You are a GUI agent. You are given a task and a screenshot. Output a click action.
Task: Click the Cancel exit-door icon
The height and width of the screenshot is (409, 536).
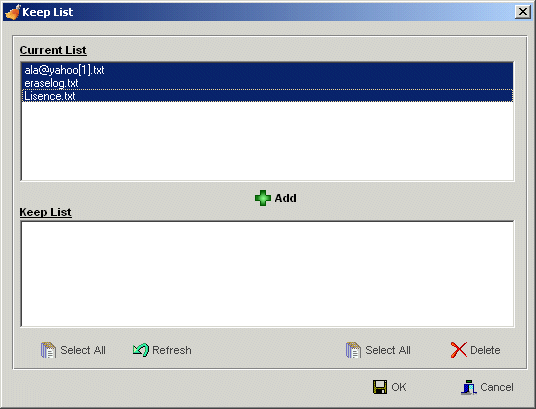pyautogui.click(x=469, y=387)
